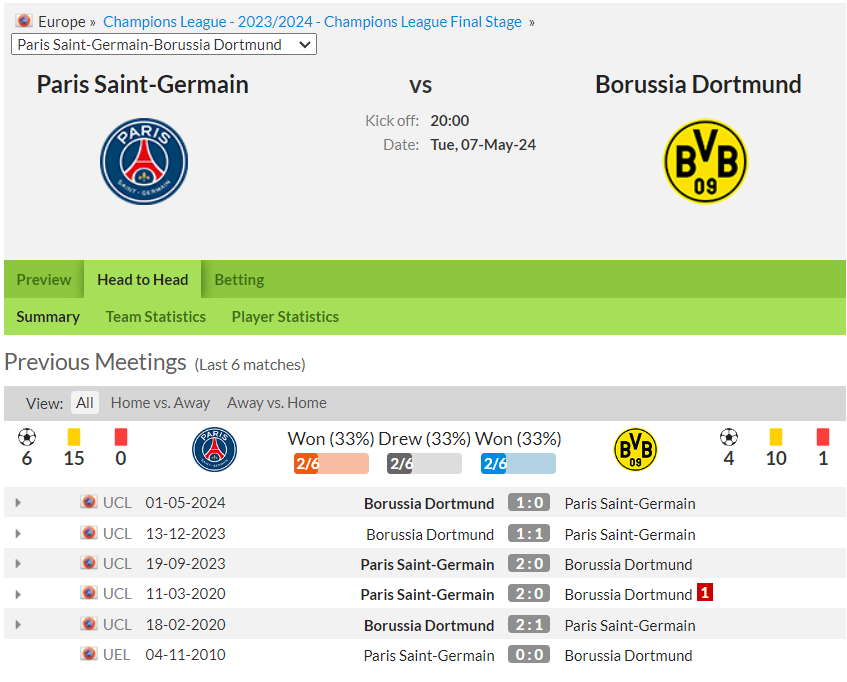
Task: Click the orange 2/6 PSG wins bar
Action: [x=331, y=463]
